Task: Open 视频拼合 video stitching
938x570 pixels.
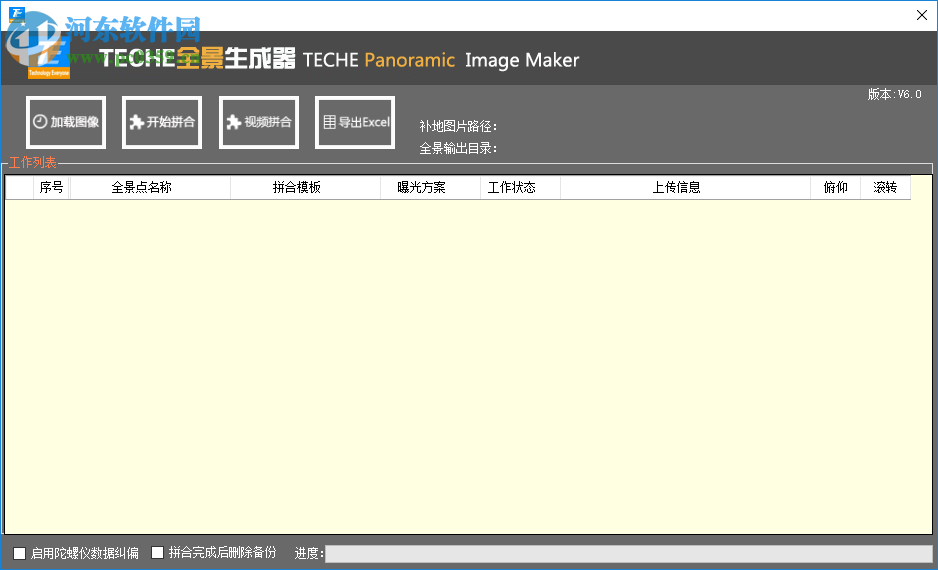Action: pyautogui.click(x=259, y=122)
